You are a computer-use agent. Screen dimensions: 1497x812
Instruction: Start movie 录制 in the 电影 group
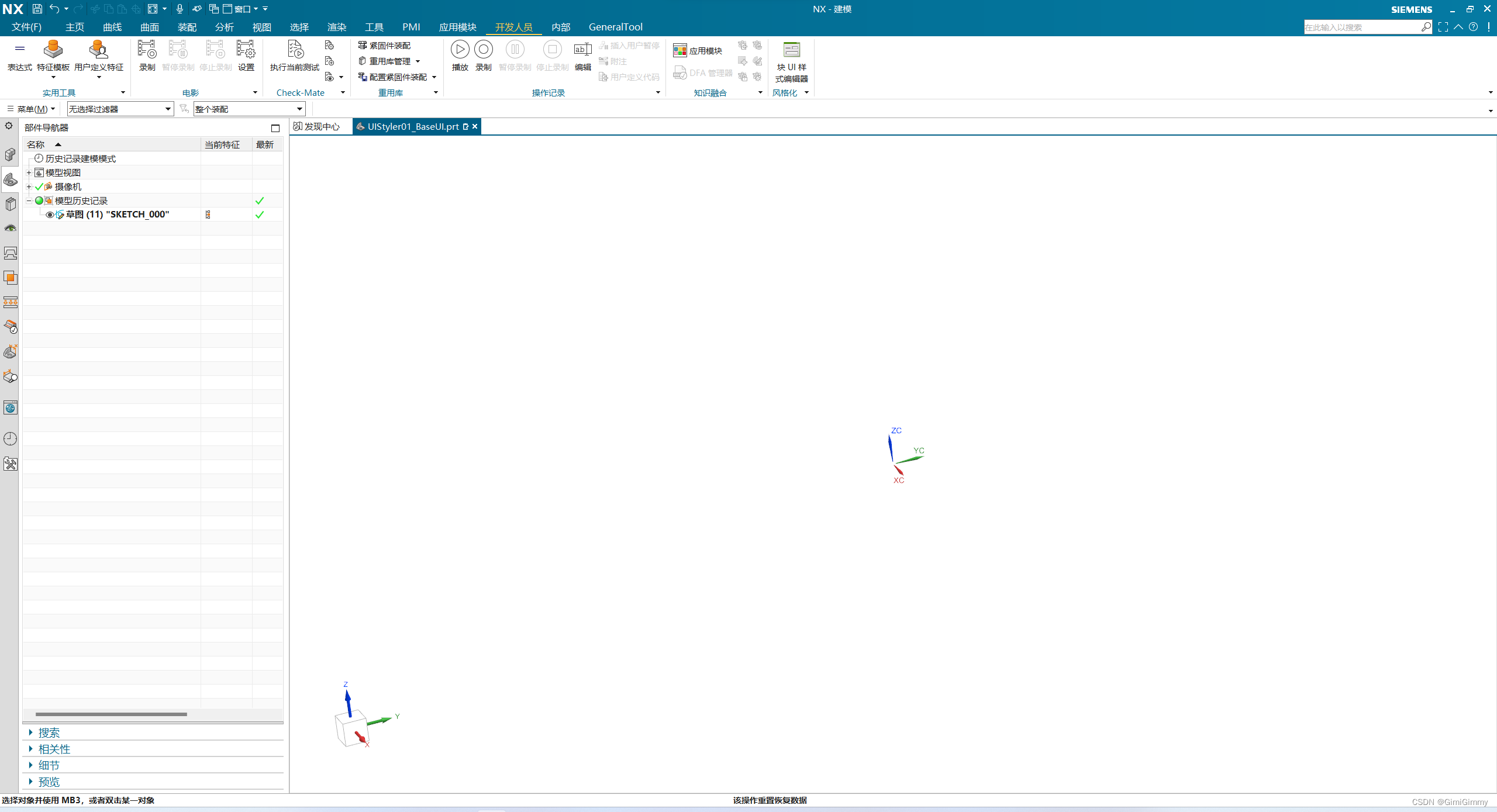tap(147, 56)
